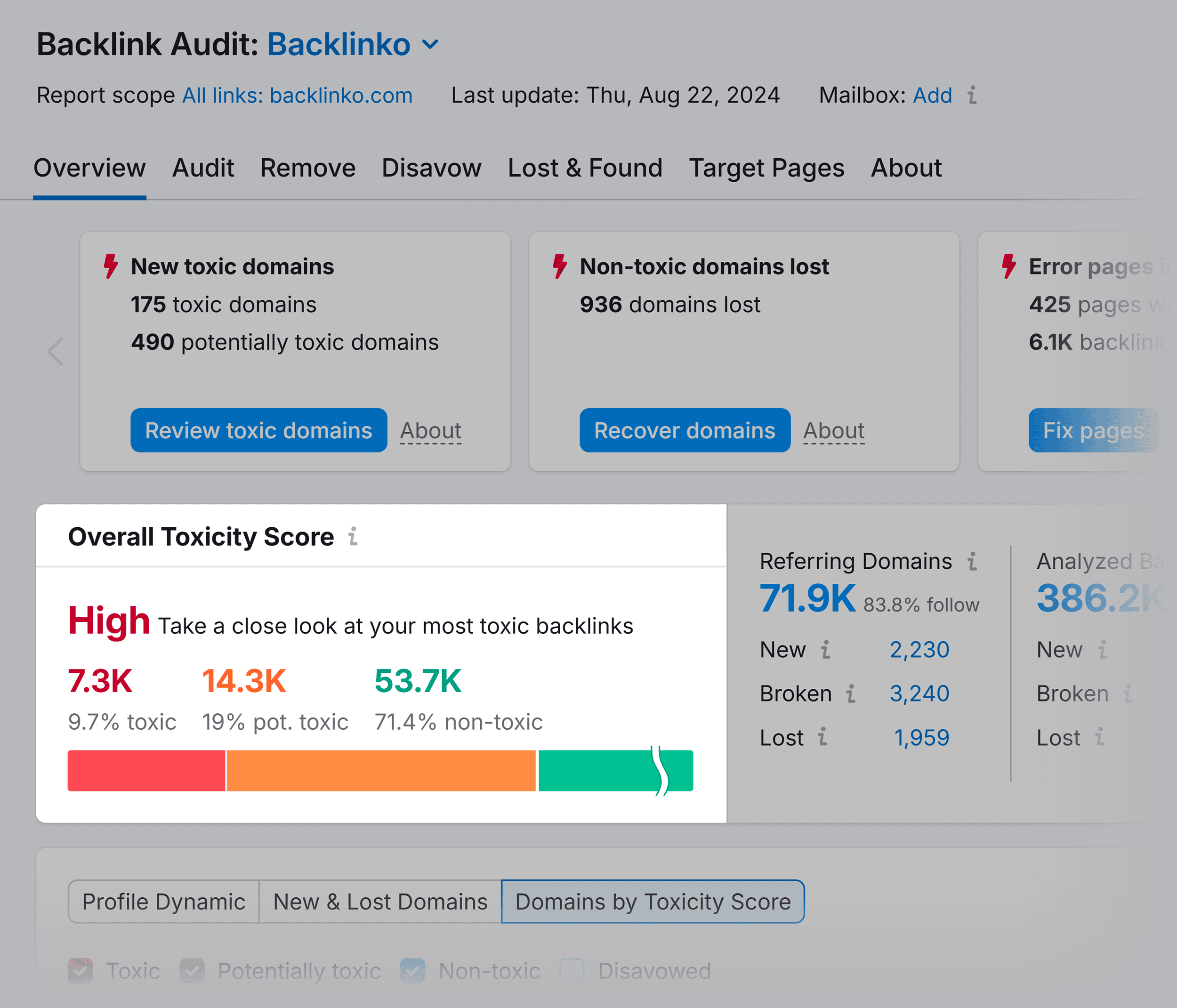Uncheck the Toxic filter

click(x=81, y=971)
